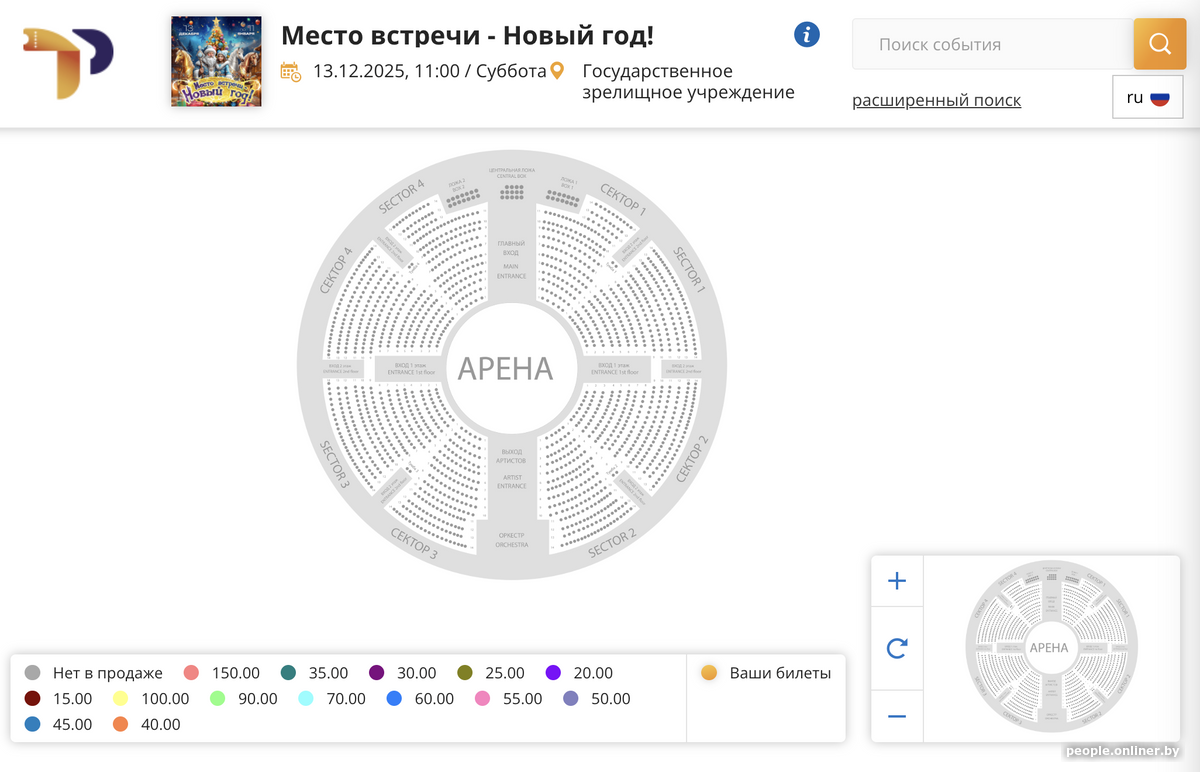Click the calendar date icon
Screen dimensions: 1200x772
pos(291,71)
